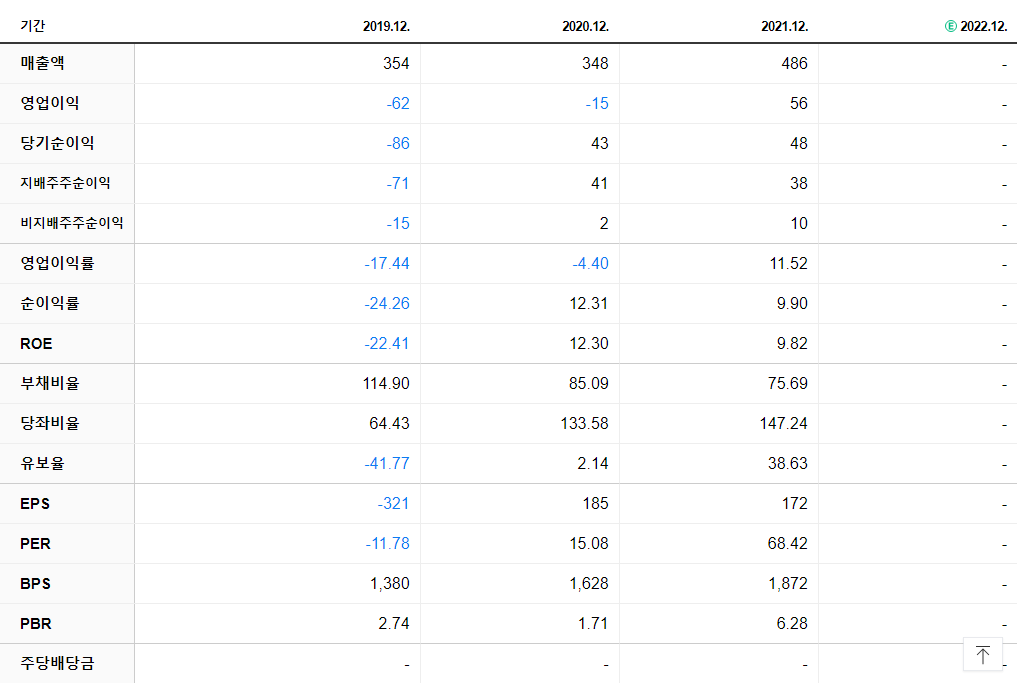This screenshot has width=1017, height=683.
Task: Click the 2019 ROE value -22.41
Action: [x=387, y=344]
